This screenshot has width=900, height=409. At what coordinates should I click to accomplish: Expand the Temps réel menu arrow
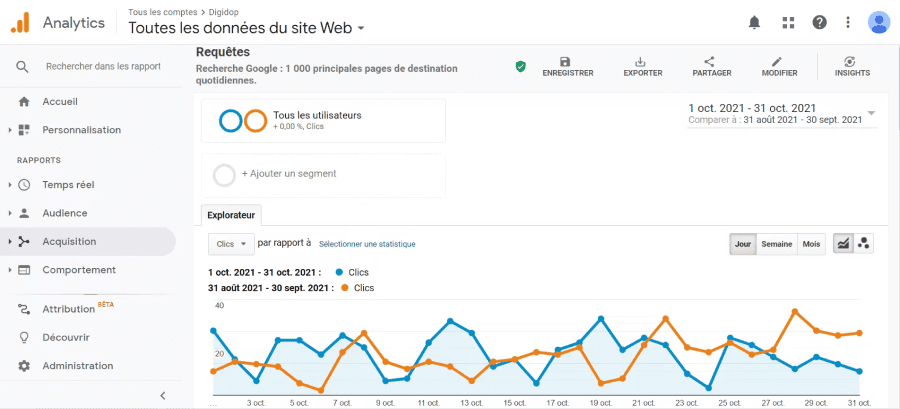pyautogui.click(x=10, y=185)
